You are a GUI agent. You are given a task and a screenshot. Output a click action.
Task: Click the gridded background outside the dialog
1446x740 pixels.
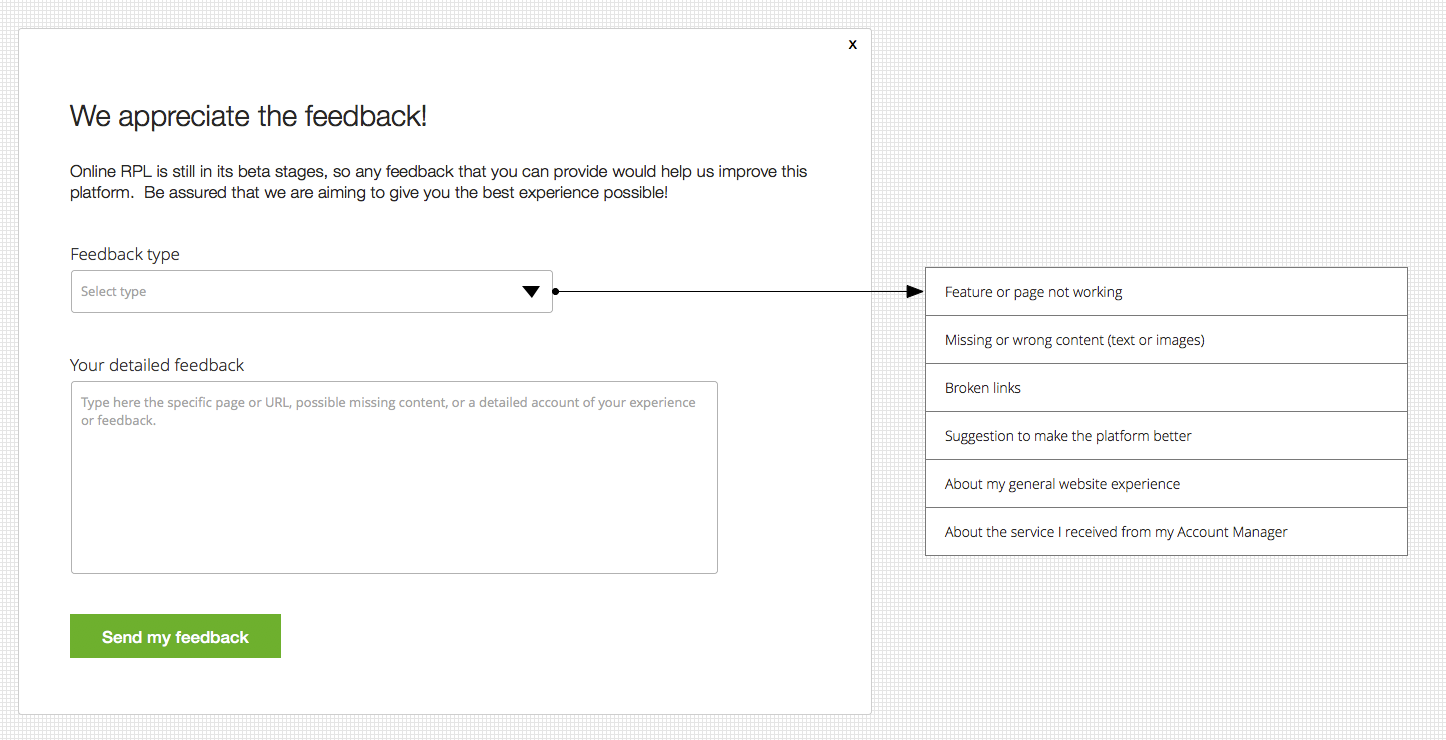1150,650
